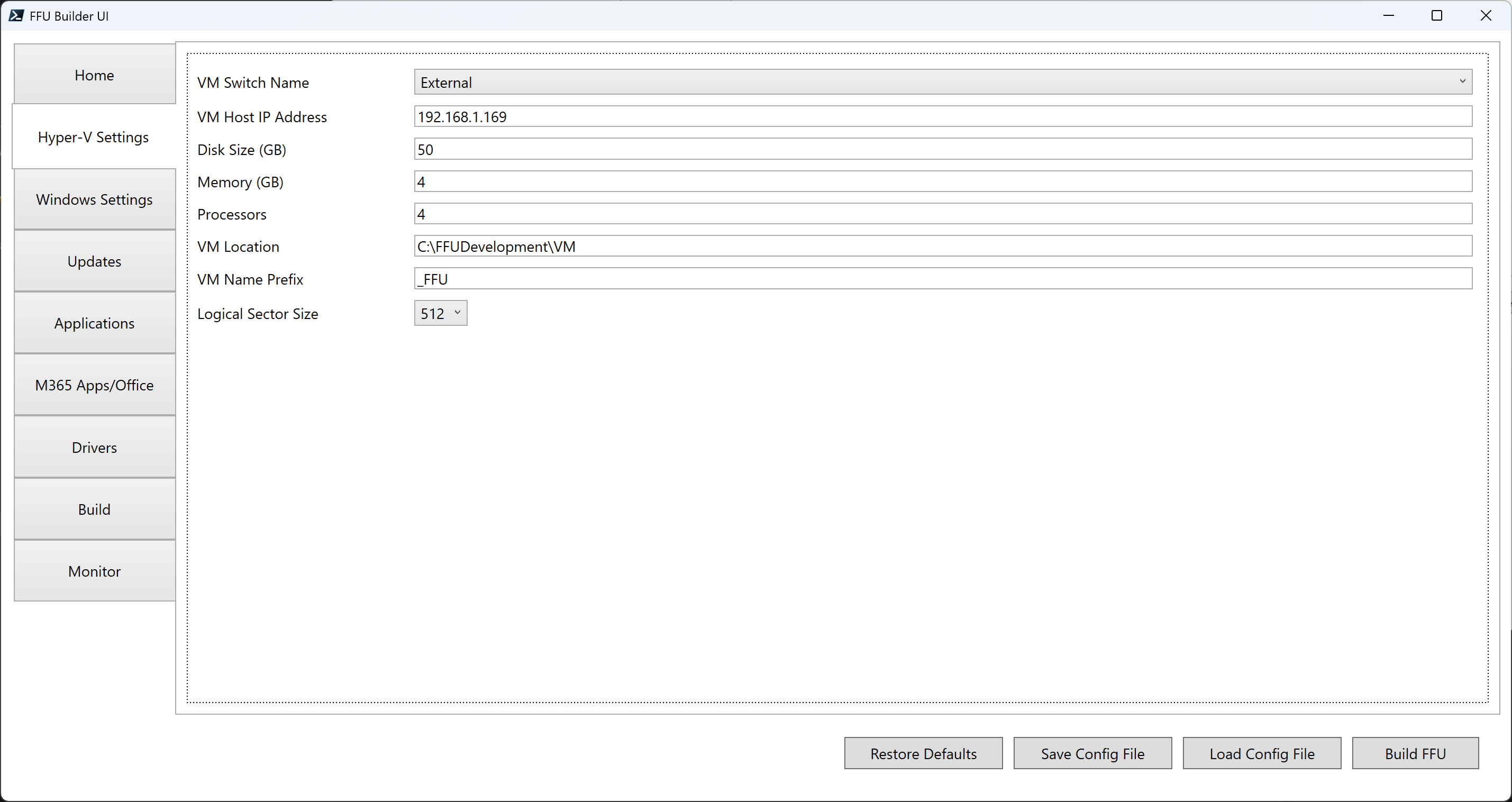This screenshot has width=1512, height=802.
Task: Show the Monitor tab
Action: [x=95, y=571]
